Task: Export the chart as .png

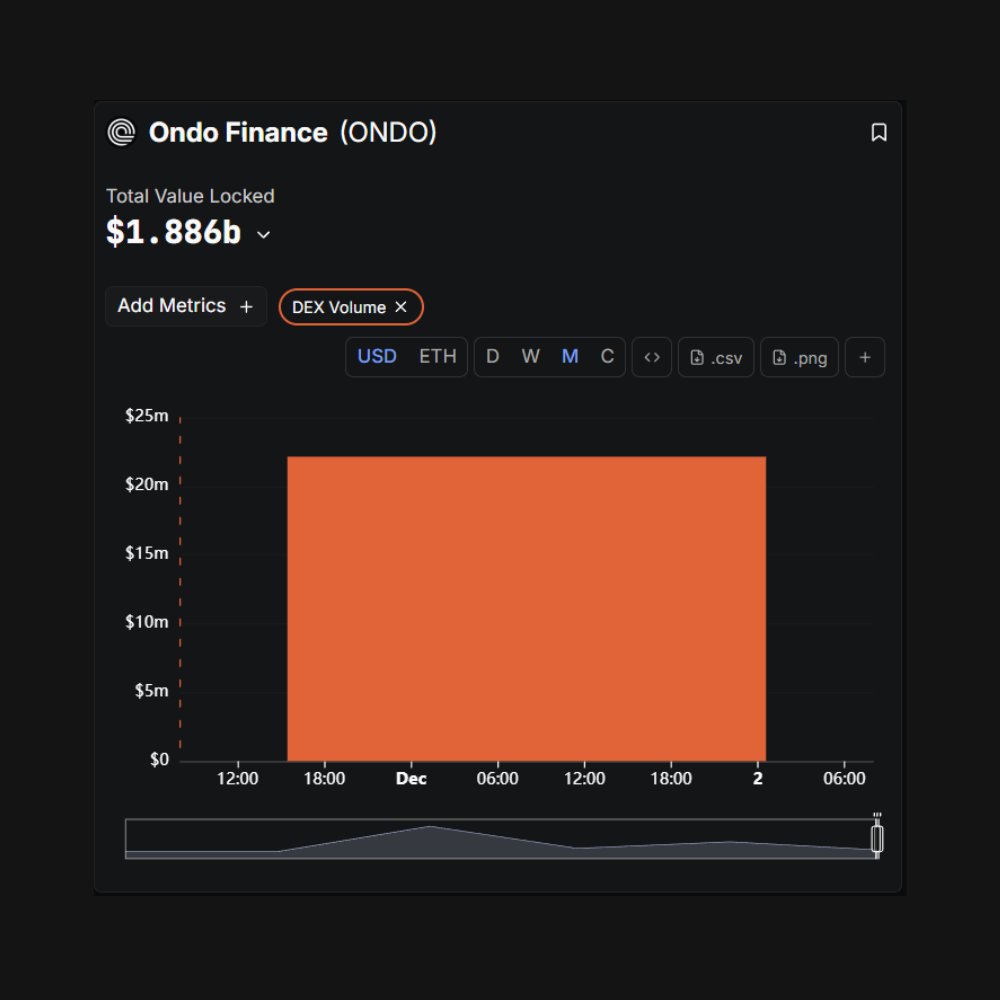Action: (x=799, y=357)
